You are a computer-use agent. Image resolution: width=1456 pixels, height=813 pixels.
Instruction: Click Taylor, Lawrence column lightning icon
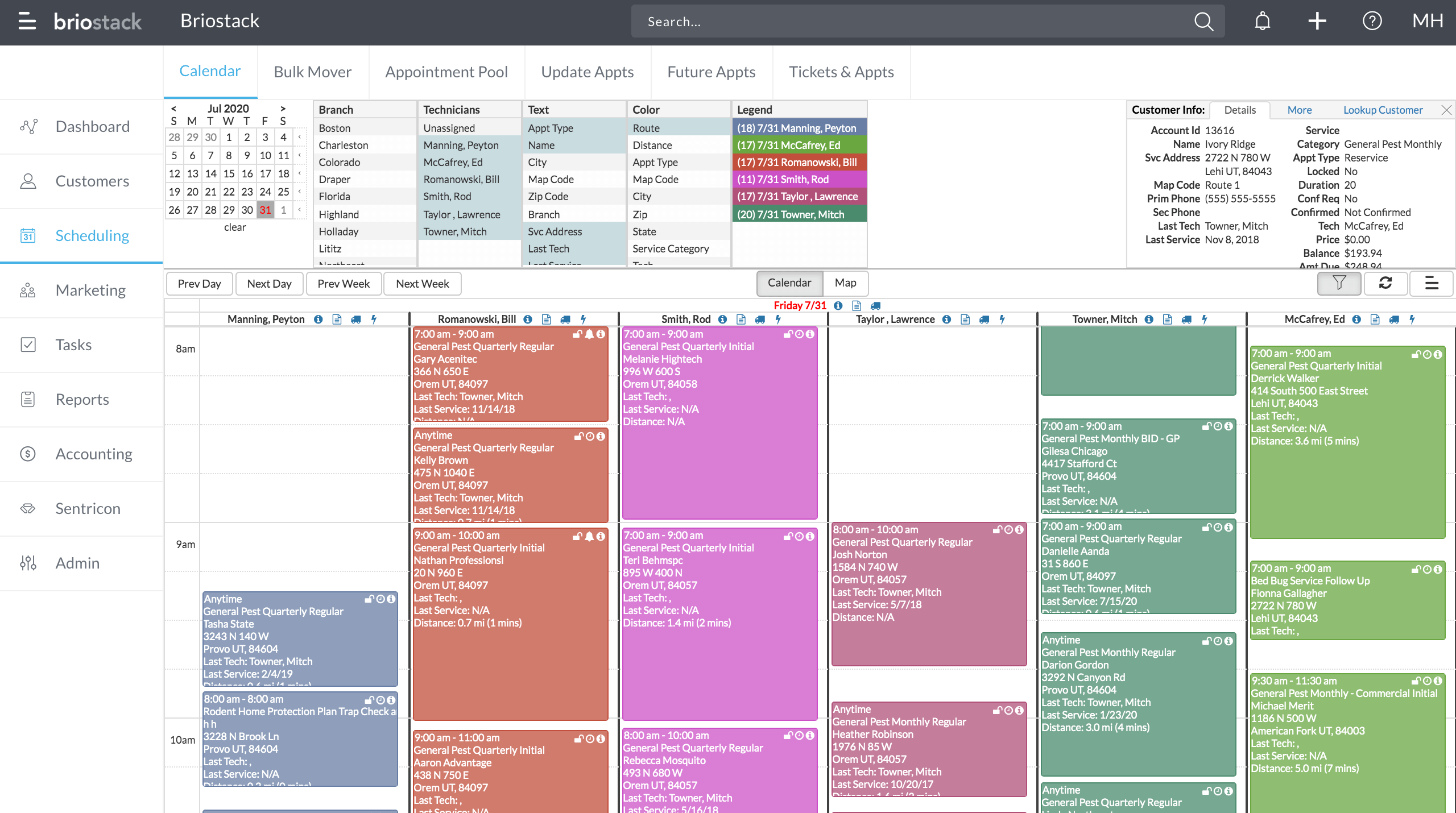[1002, 319]
